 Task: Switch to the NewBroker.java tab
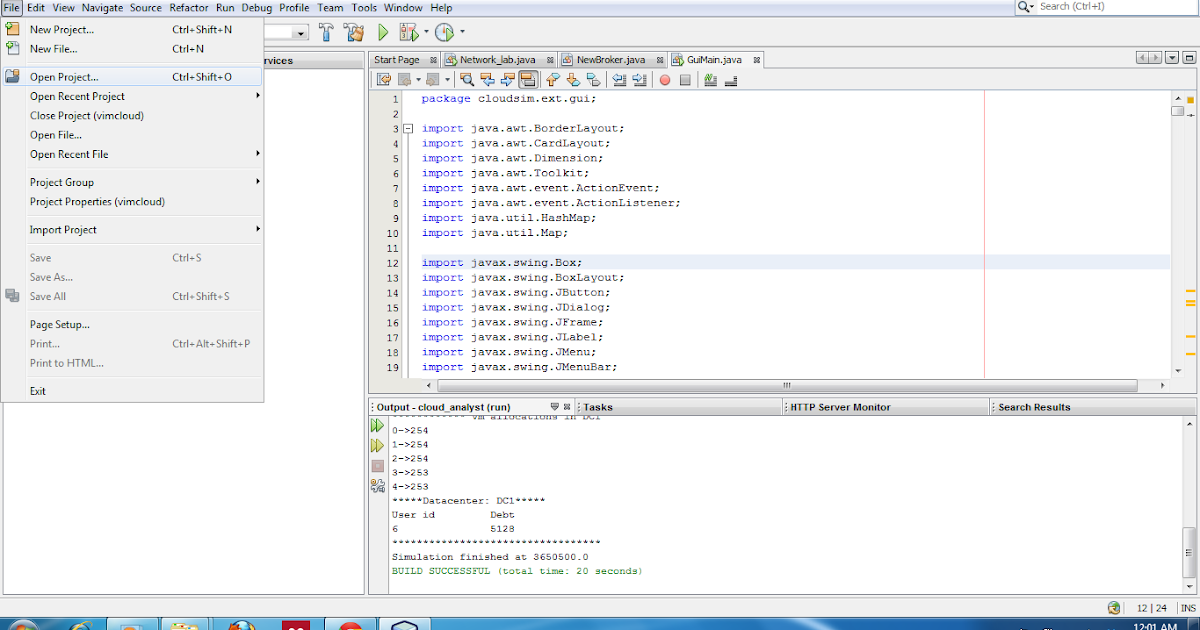[610, 59]
